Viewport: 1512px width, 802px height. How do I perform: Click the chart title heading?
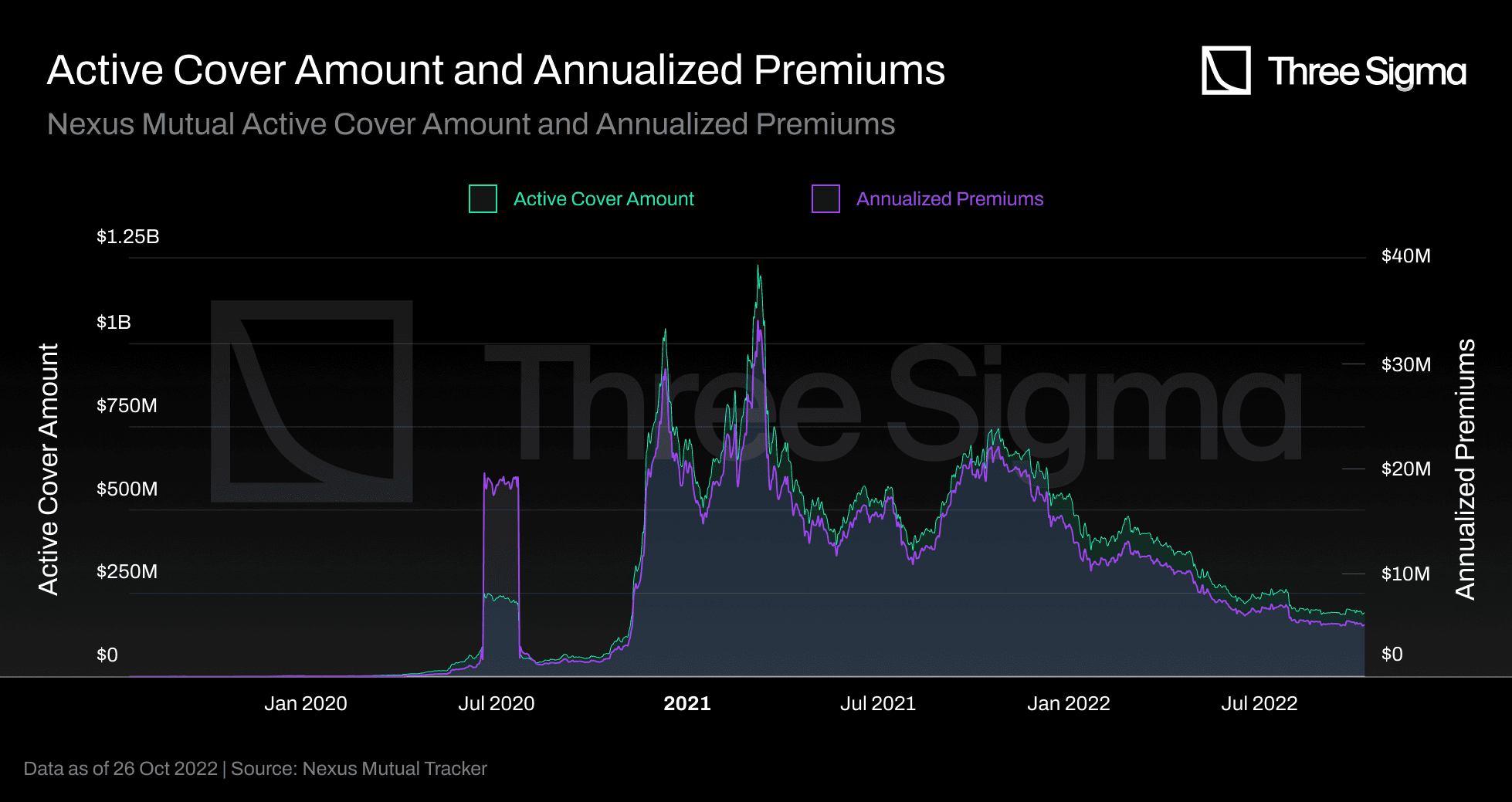pyautogui.click(x=496, y=70)
